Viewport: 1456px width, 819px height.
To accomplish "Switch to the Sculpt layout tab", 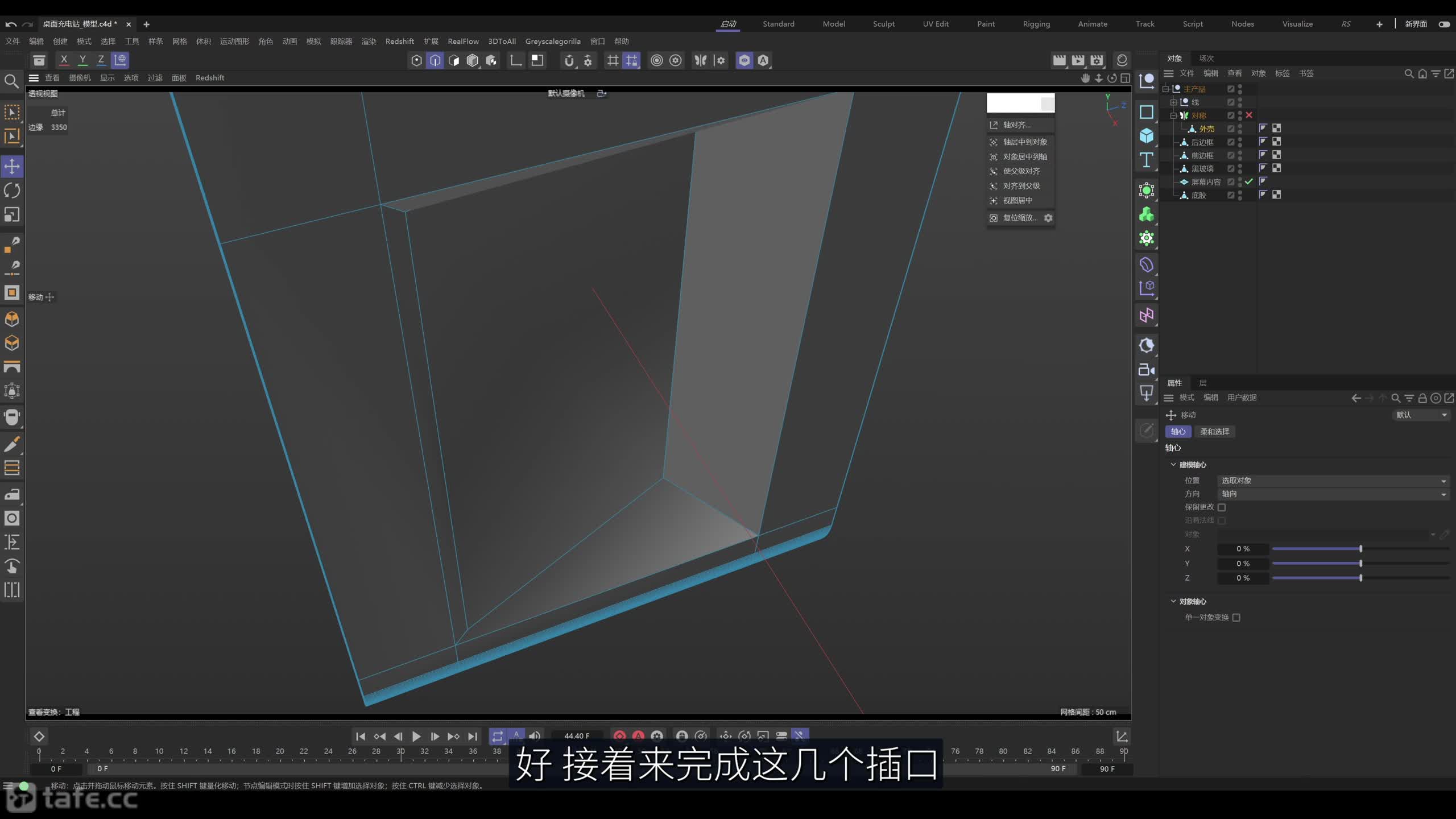I will pyautogui.click(x=884, y=24).
